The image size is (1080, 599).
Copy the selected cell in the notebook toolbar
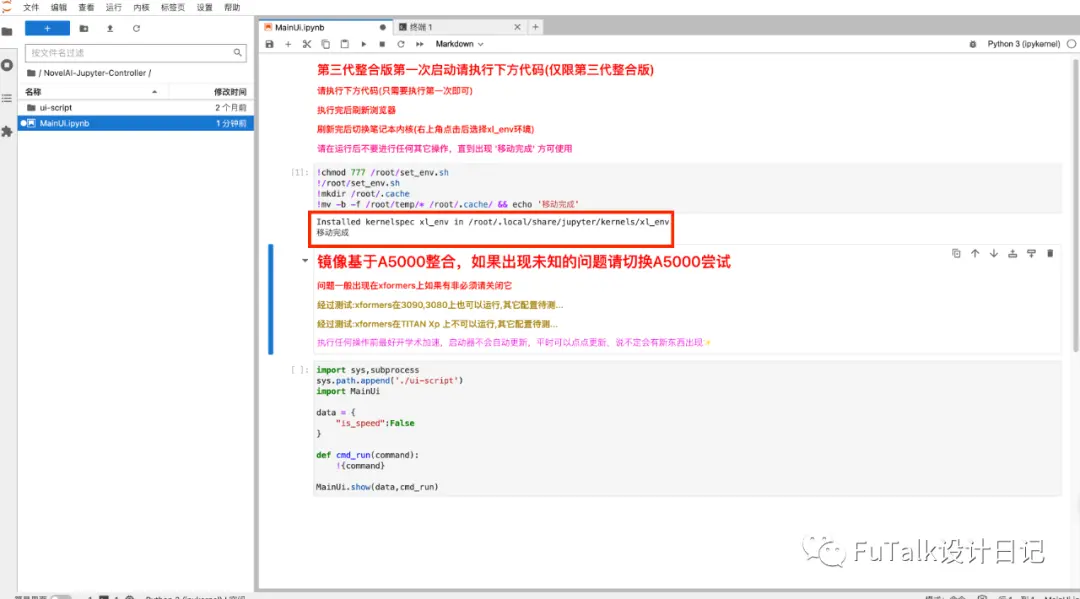point(326,44)
